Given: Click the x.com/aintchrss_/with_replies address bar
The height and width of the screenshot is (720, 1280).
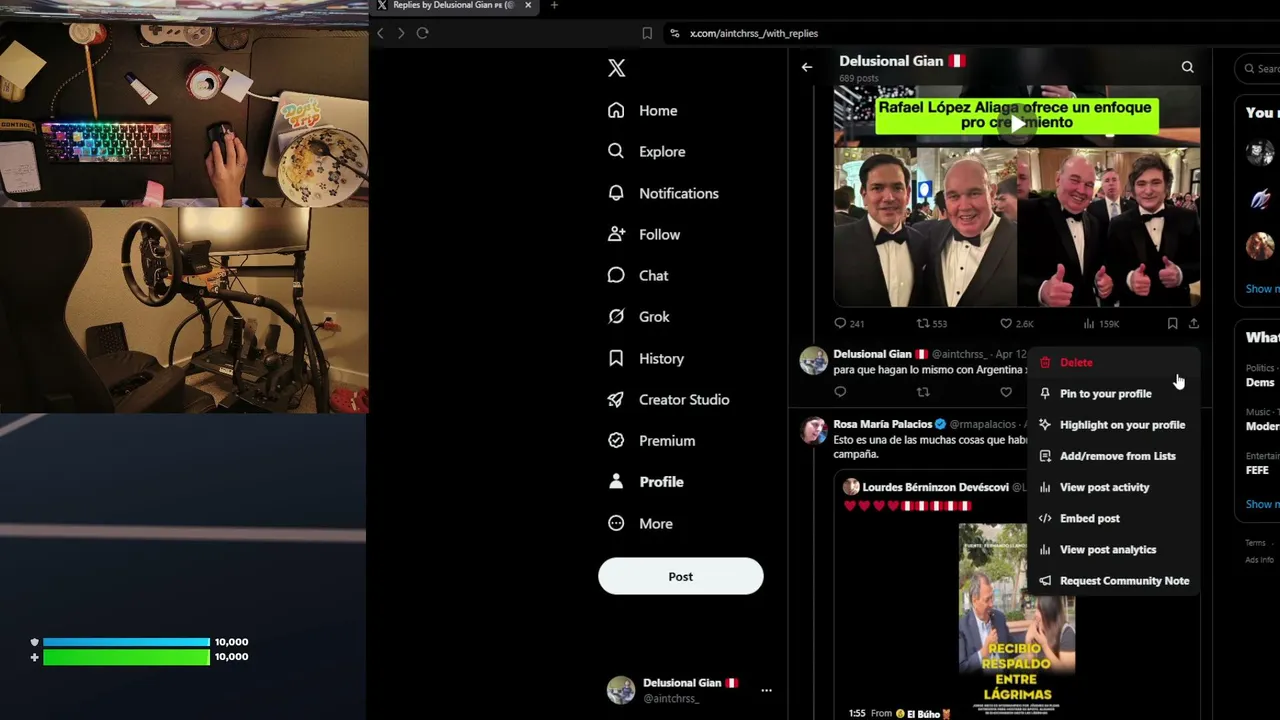Looking at the screenshot, I should click(x=754, y=33).
